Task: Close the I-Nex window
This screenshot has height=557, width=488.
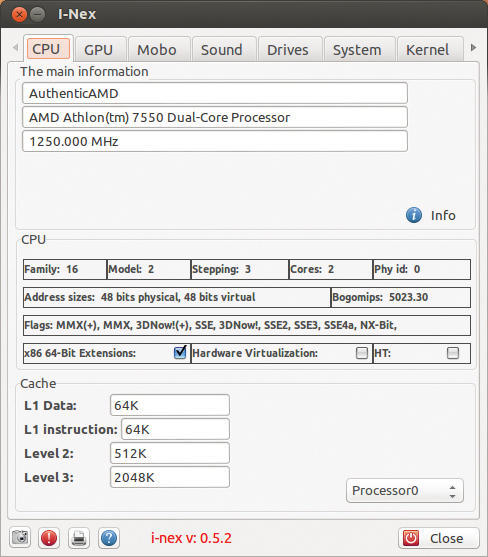Action: [x=19, y=14]
